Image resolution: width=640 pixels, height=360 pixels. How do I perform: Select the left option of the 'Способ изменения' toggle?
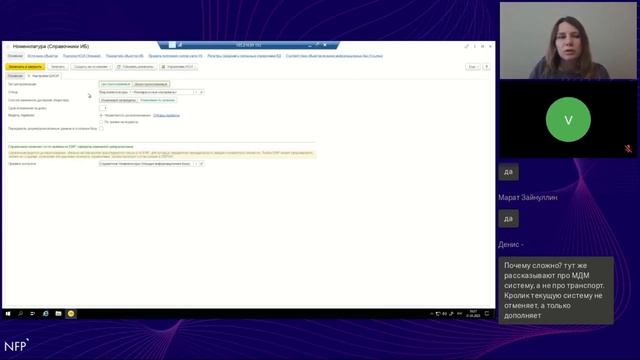(118, 100)
